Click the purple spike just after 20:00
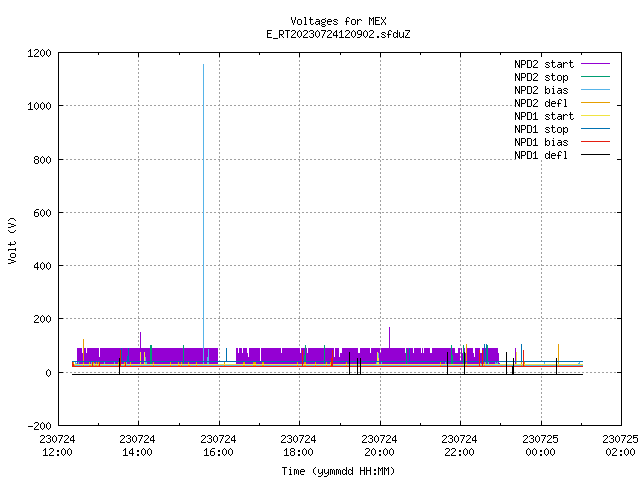 [389, 338]
